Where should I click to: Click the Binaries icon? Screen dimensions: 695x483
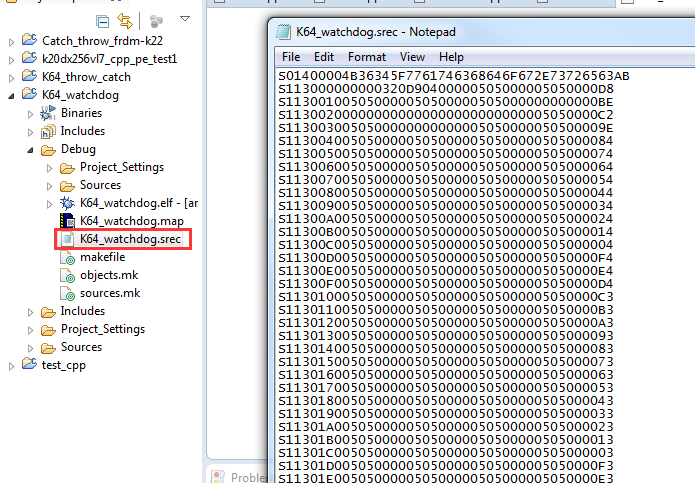[48, 113]
